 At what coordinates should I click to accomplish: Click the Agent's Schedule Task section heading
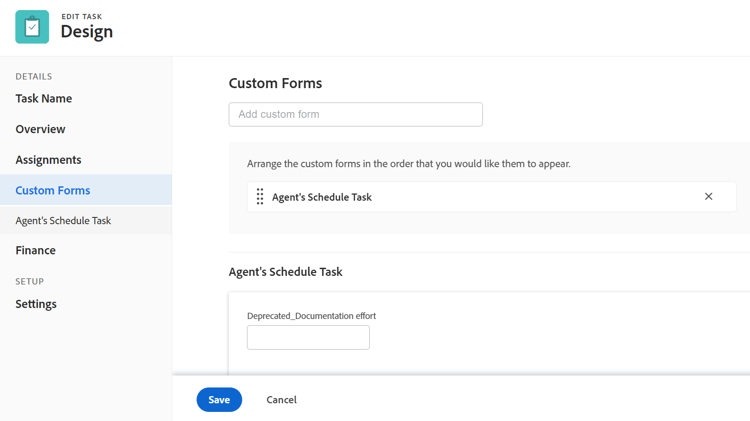pos(286,272)
